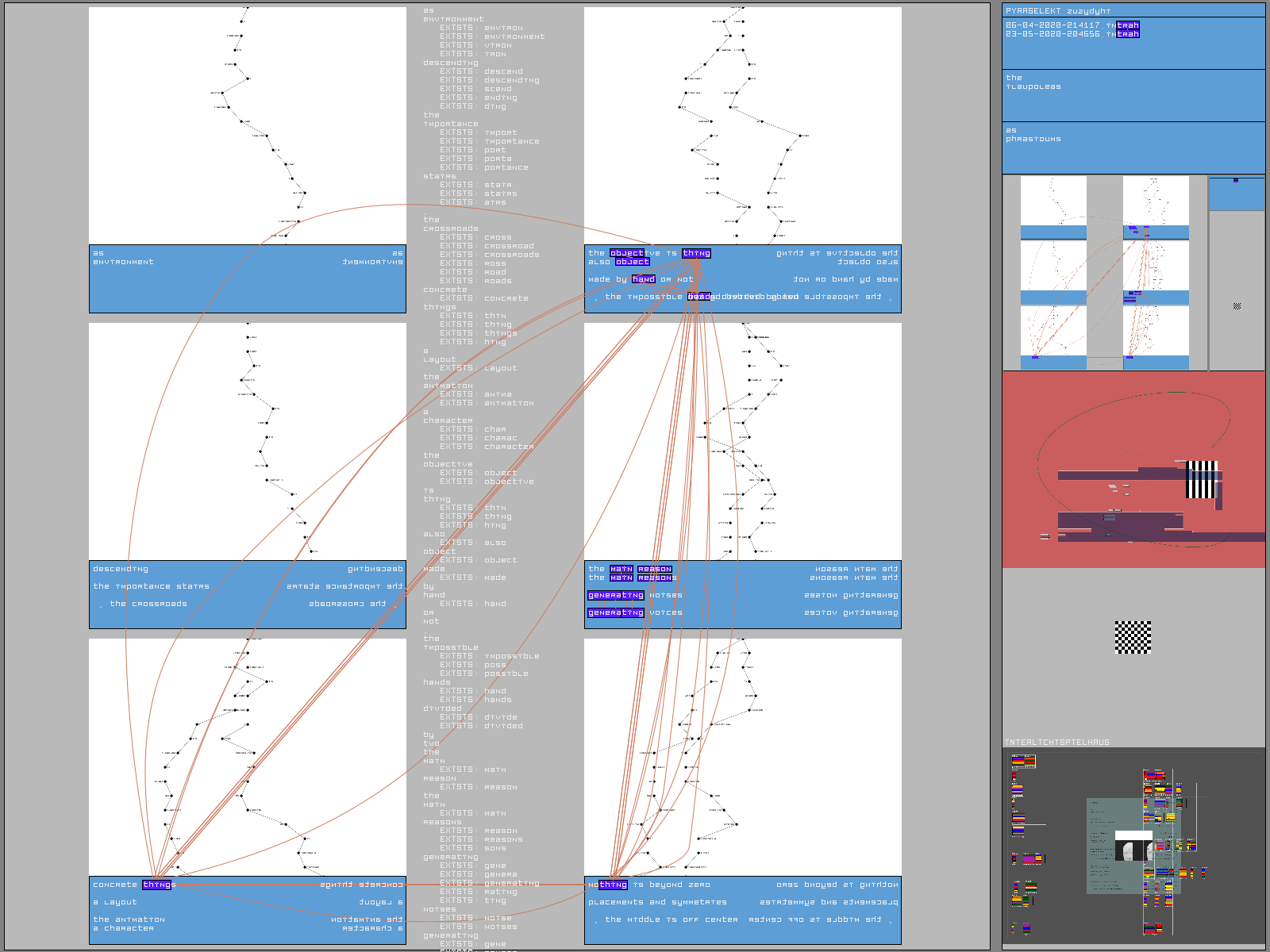The image size is (1270, 952).
Task: Click the black-and-white striped square in red panel
Action: 1201,479
